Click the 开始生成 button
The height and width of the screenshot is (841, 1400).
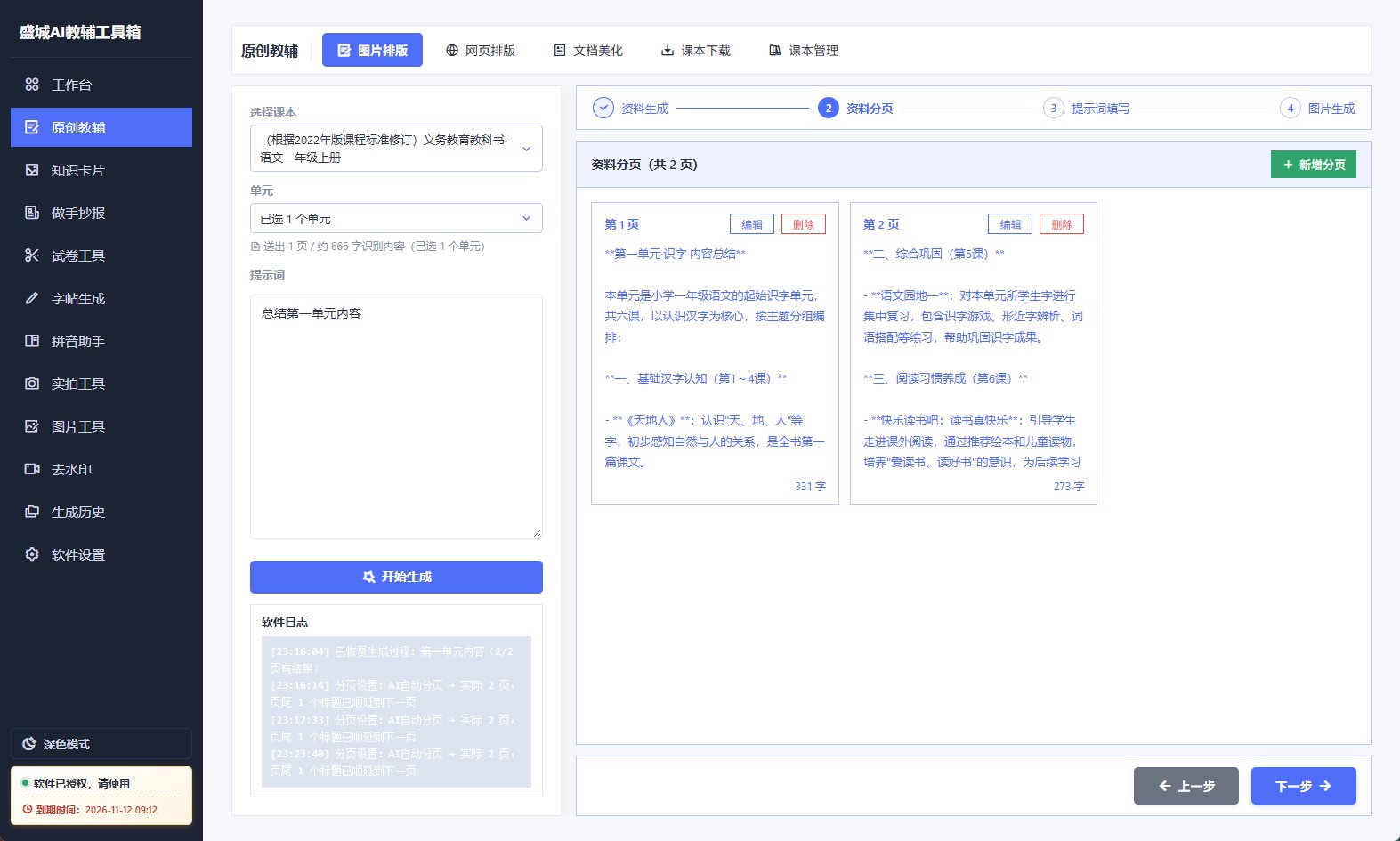pyautogui.click(x=396, y=577)
